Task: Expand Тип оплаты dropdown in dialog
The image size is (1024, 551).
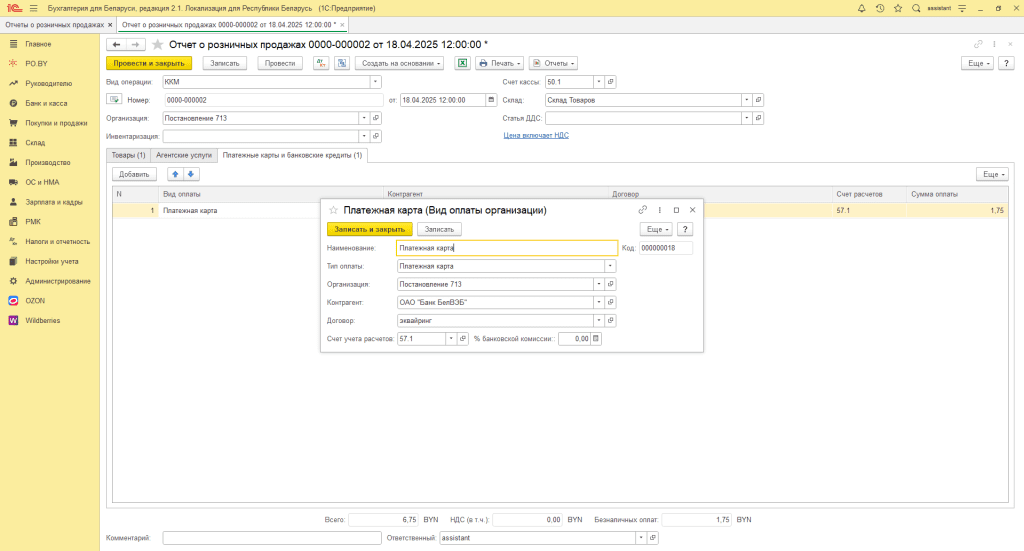Action: coord(610,266)
